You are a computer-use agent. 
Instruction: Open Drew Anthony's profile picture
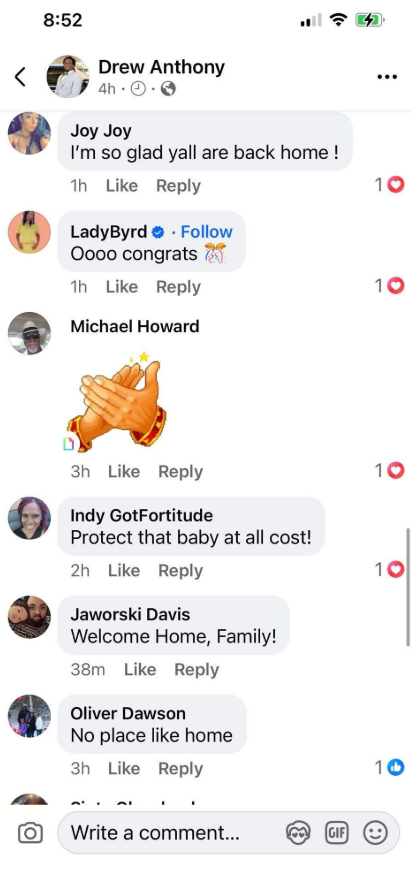point(68,77)
